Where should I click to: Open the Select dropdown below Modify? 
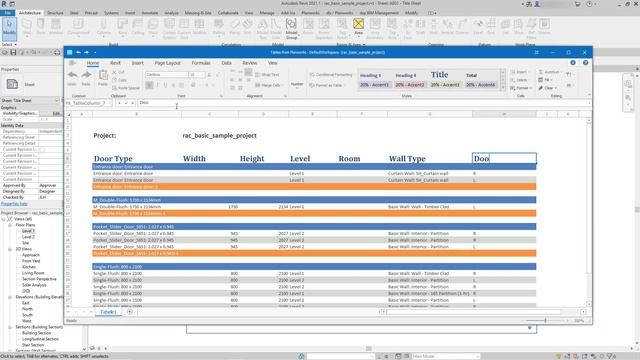point(9,44)
